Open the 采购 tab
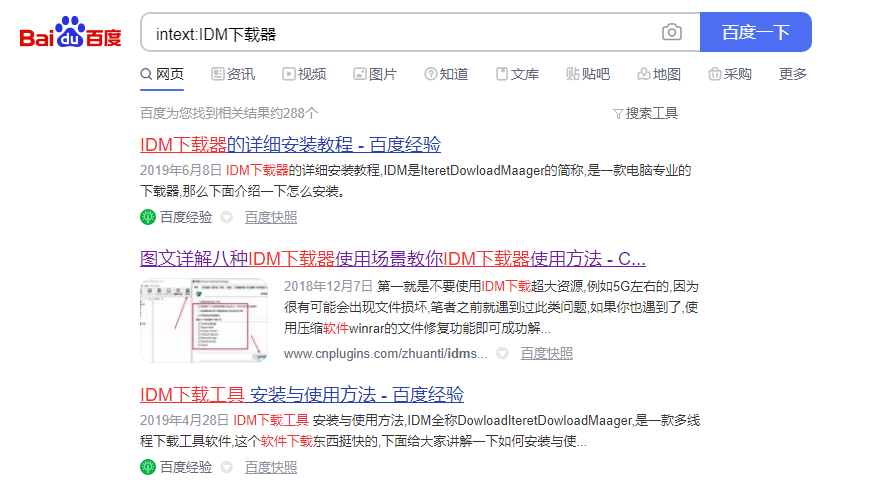 (x=730, y=74)
